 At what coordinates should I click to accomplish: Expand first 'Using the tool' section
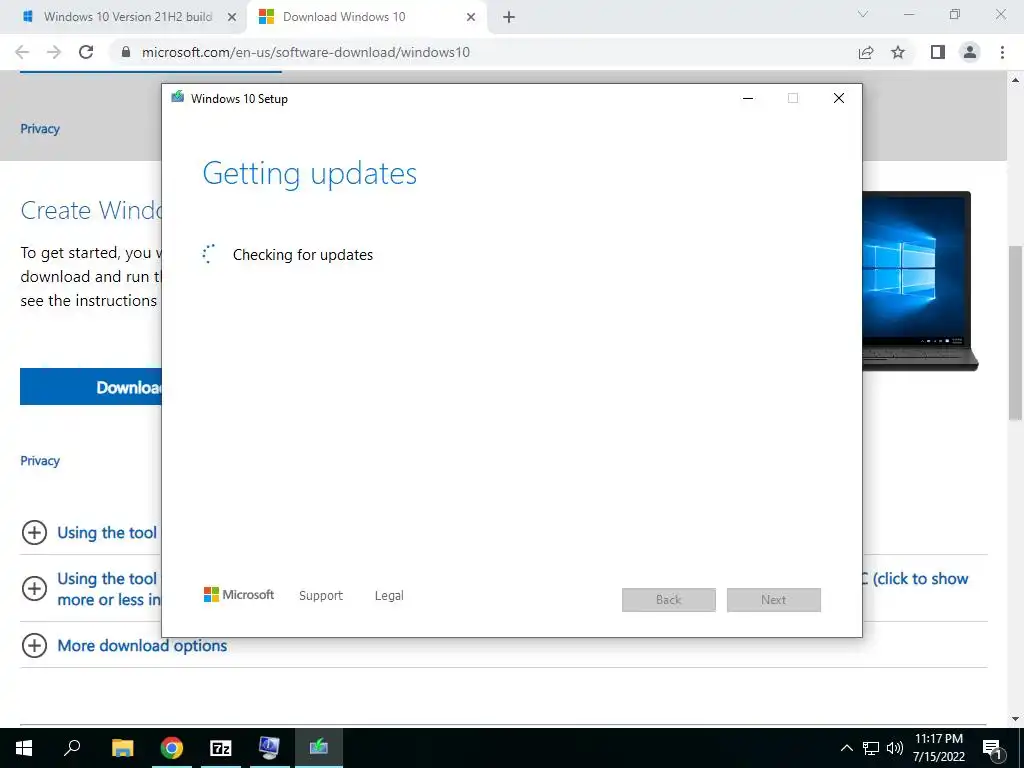34,532
